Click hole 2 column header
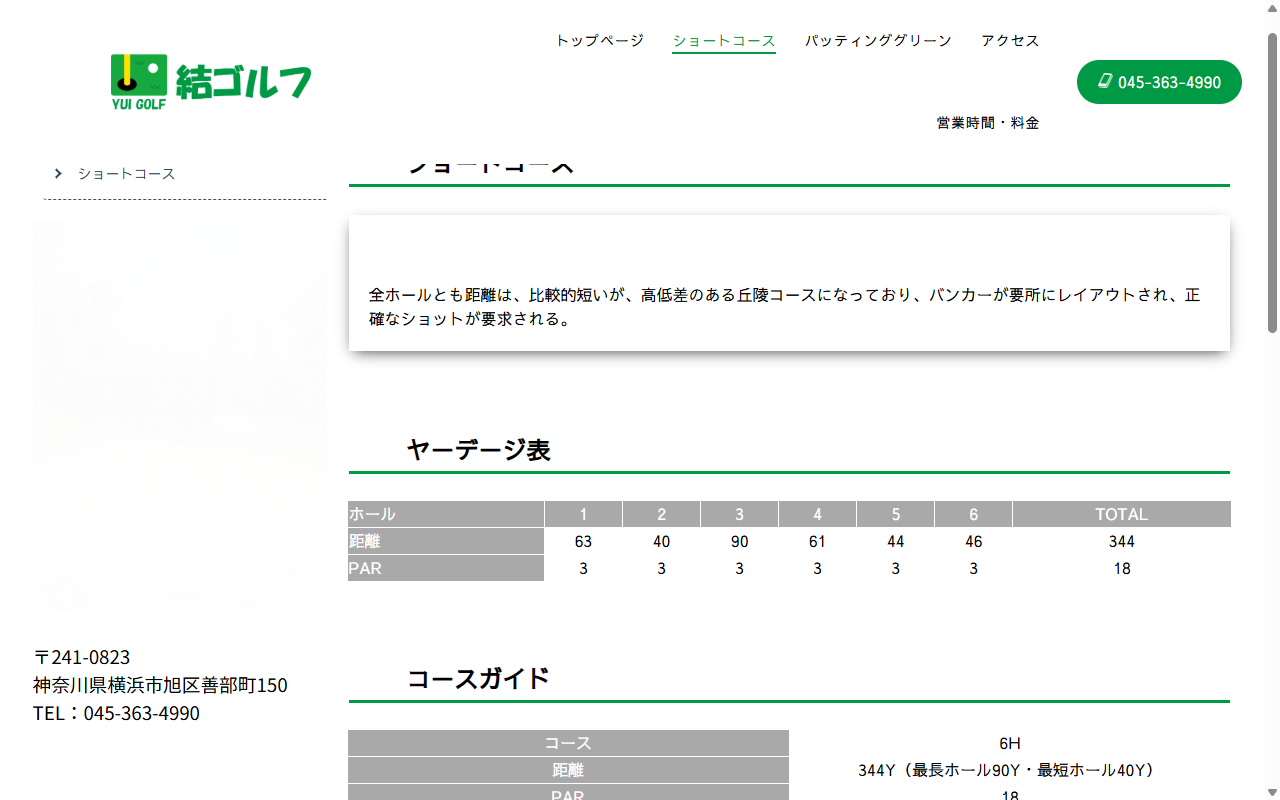1280x800 pixels. pyautogui.click(x=662, y=514)
